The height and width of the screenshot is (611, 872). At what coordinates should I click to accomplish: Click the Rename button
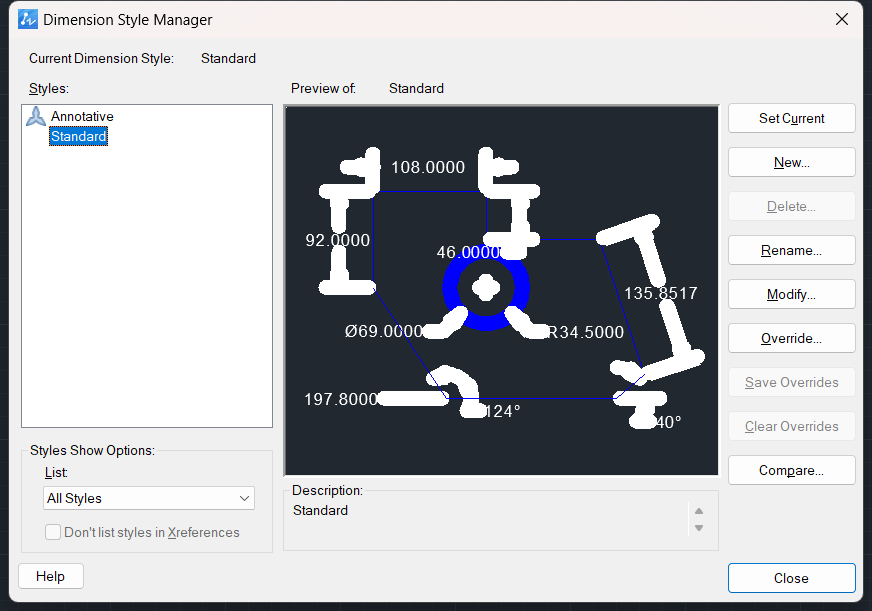[x=791, y=250]
